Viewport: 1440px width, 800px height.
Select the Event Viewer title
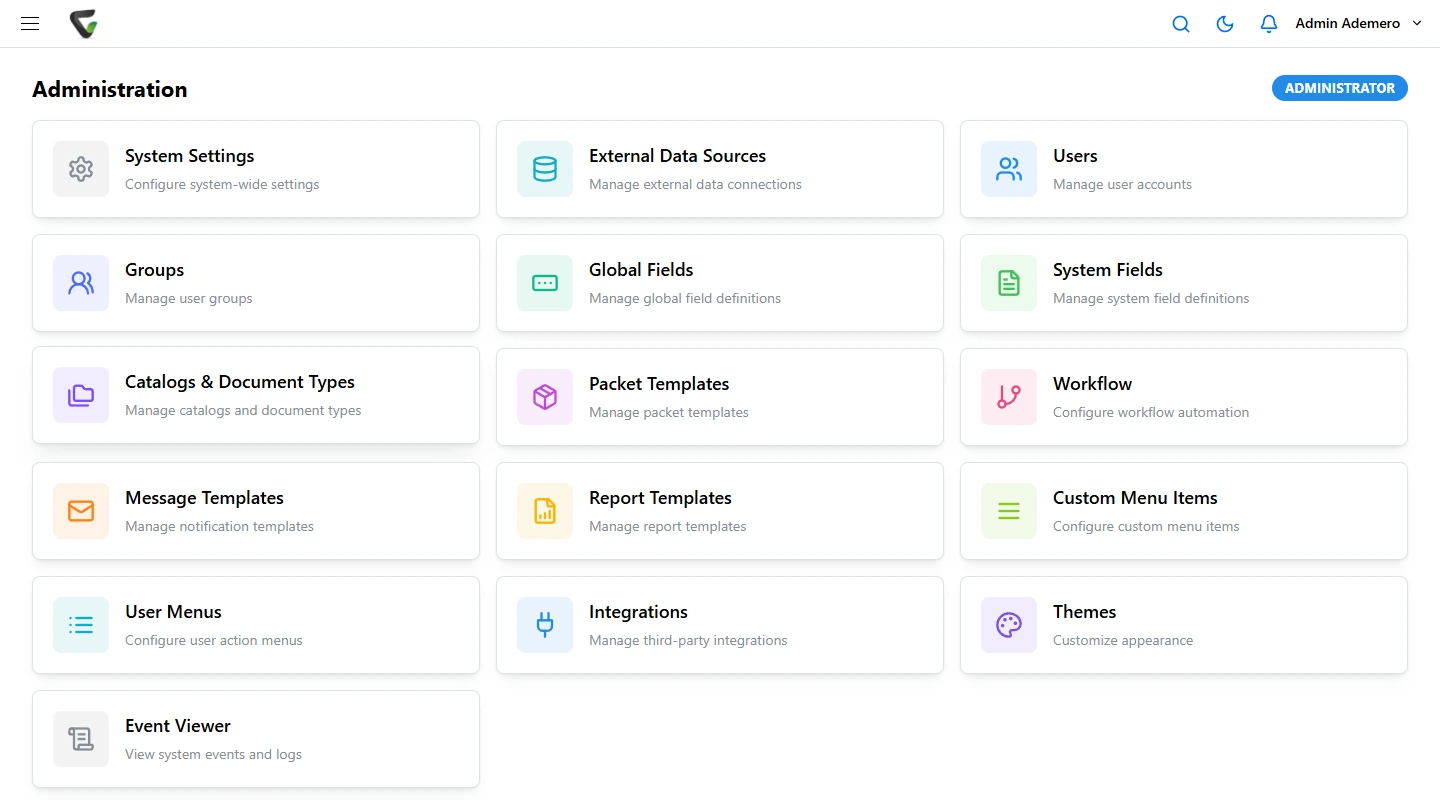tap(178, 726)
